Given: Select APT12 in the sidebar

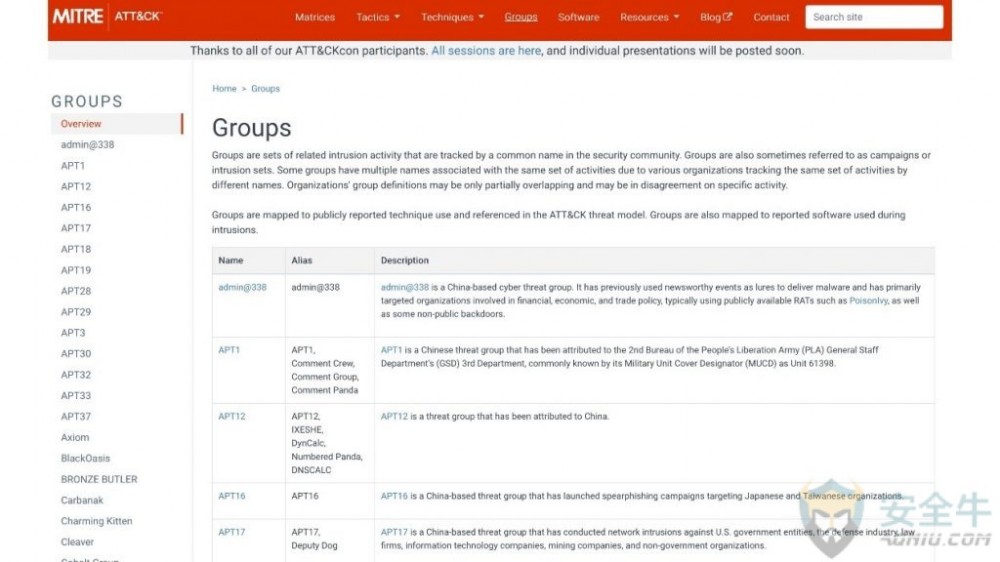Looking at the screenshot, I should 76,186.
